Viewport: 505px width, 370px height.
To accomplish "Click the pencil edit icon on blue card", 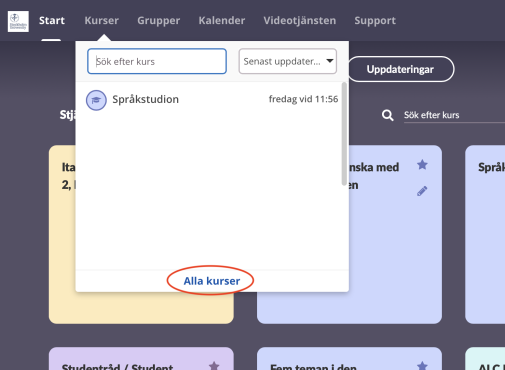I will 422,191.
